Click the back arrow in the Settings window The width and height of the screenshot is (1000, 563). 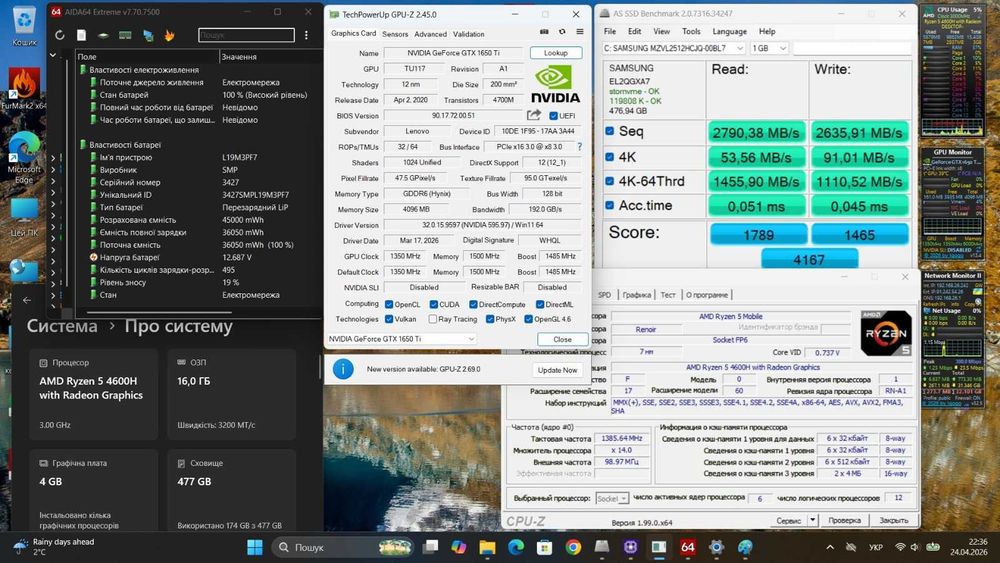pos(27,300)
